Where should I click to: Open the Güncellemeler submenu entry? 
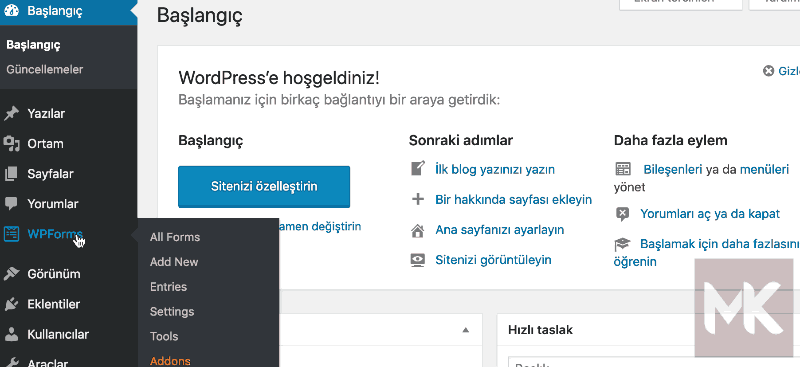point(44,69)
